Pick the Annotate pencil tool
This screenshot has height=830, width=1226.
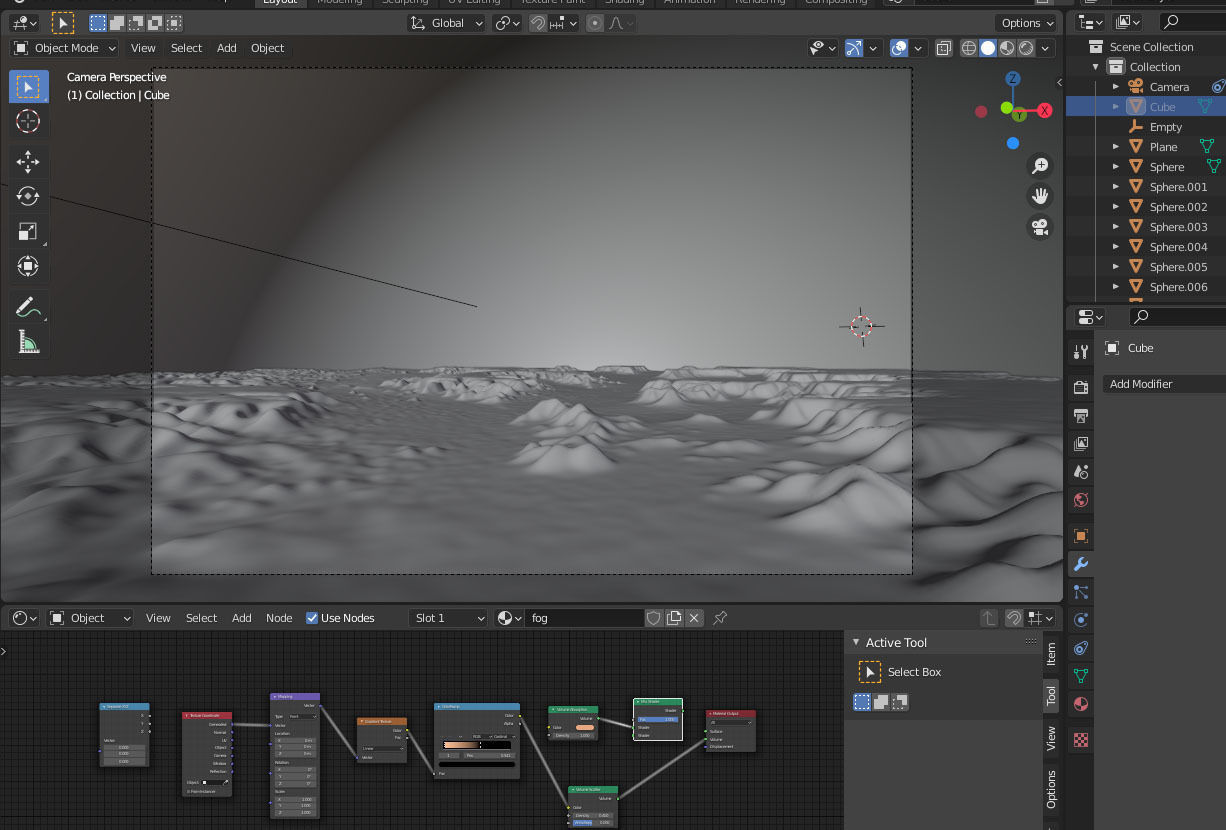tap(28, 307)
